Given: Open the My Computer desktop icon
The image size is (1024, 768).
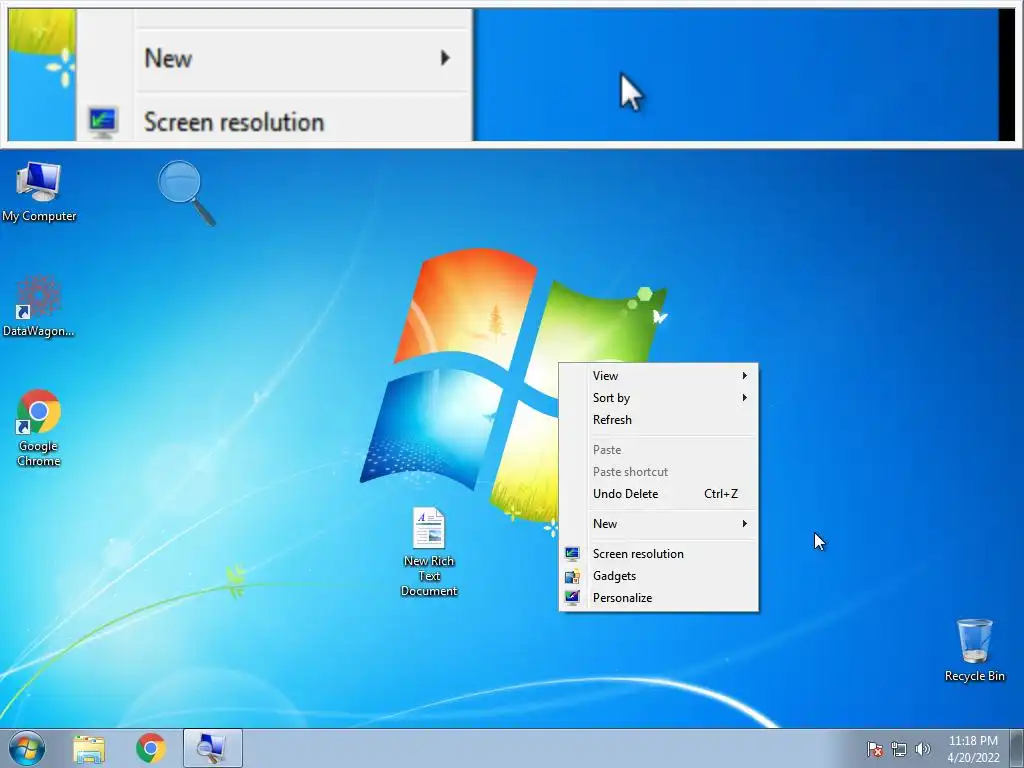Looking at the screenshot, I should tap(39, 191).
